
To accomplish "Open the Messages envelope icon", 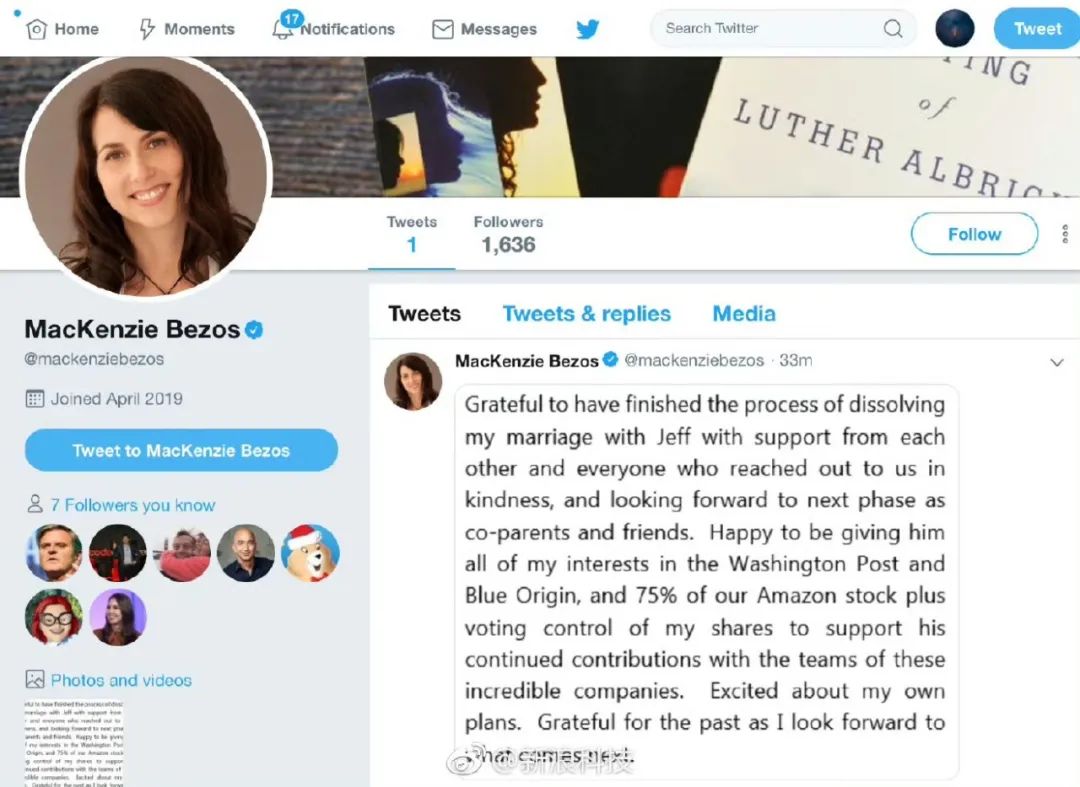I will point(443,29).
